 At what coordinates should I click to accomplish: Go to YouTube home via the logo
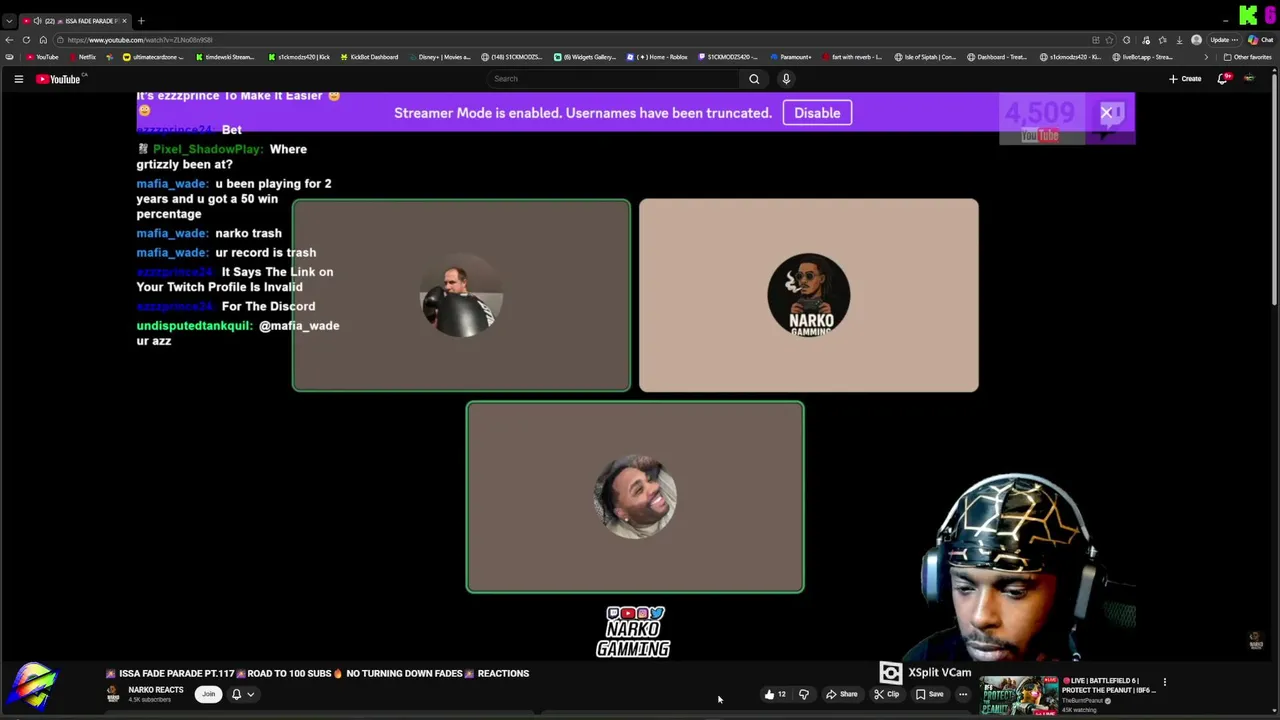[58, 79]
